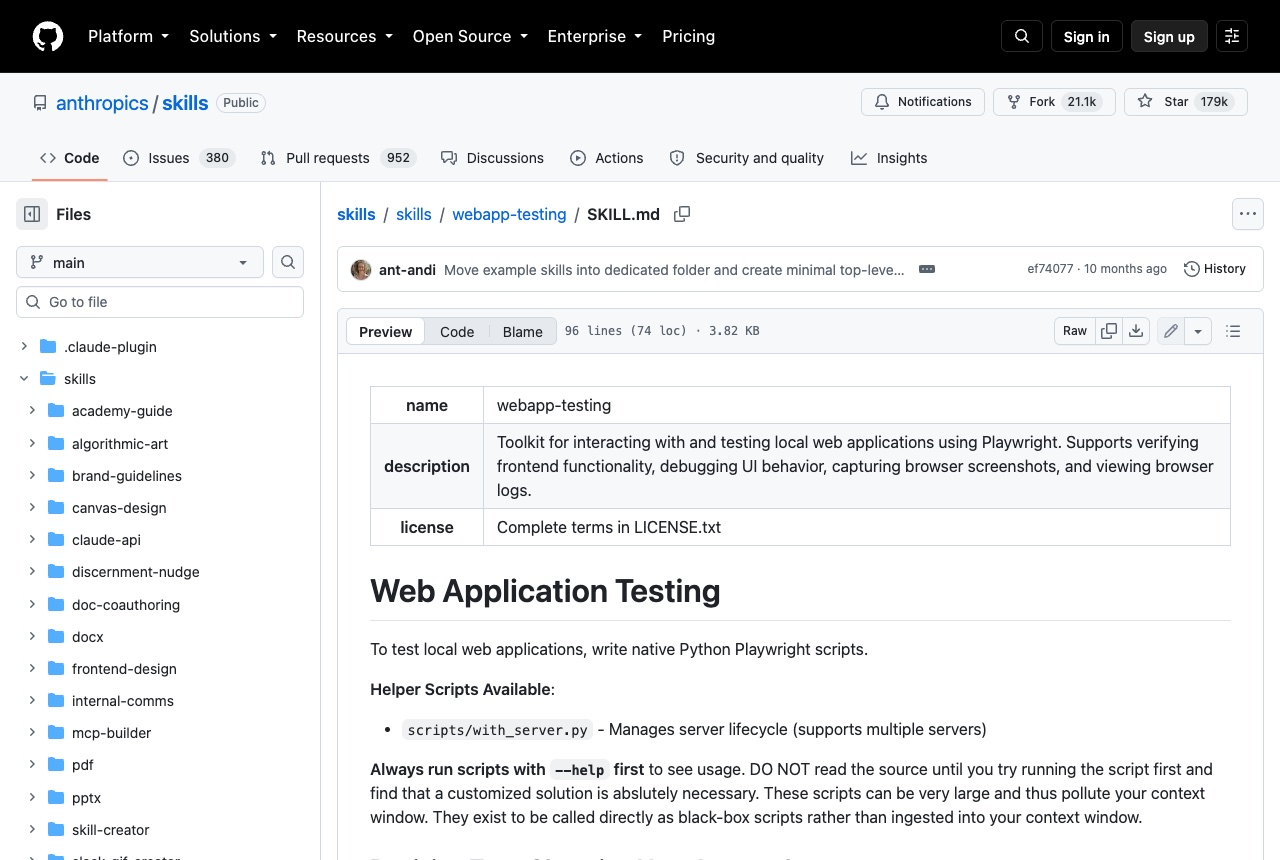Viewport: 1280px width, 860px height.
Task: Switch to Code view
Action: pos(457,332)
